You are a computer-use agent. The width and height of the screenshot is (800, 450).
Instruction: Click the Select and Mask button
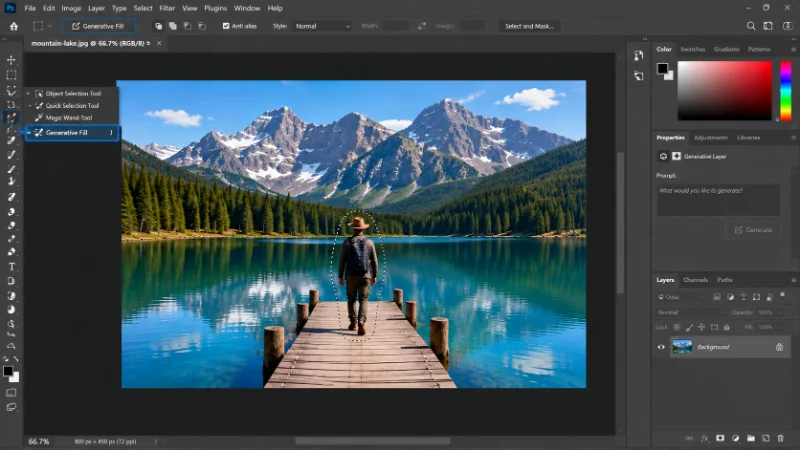[x=529, y=26]
